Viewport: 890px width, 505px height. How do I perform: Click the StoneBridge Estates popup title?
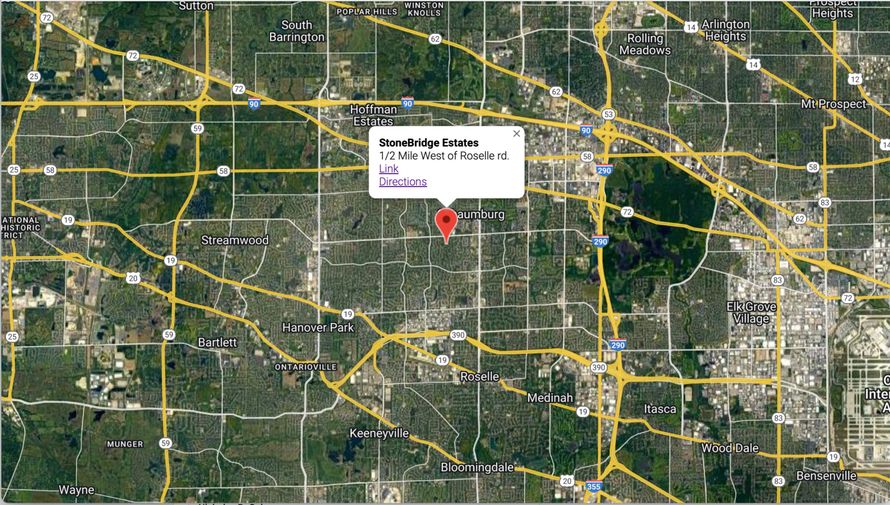click(429, 142)
